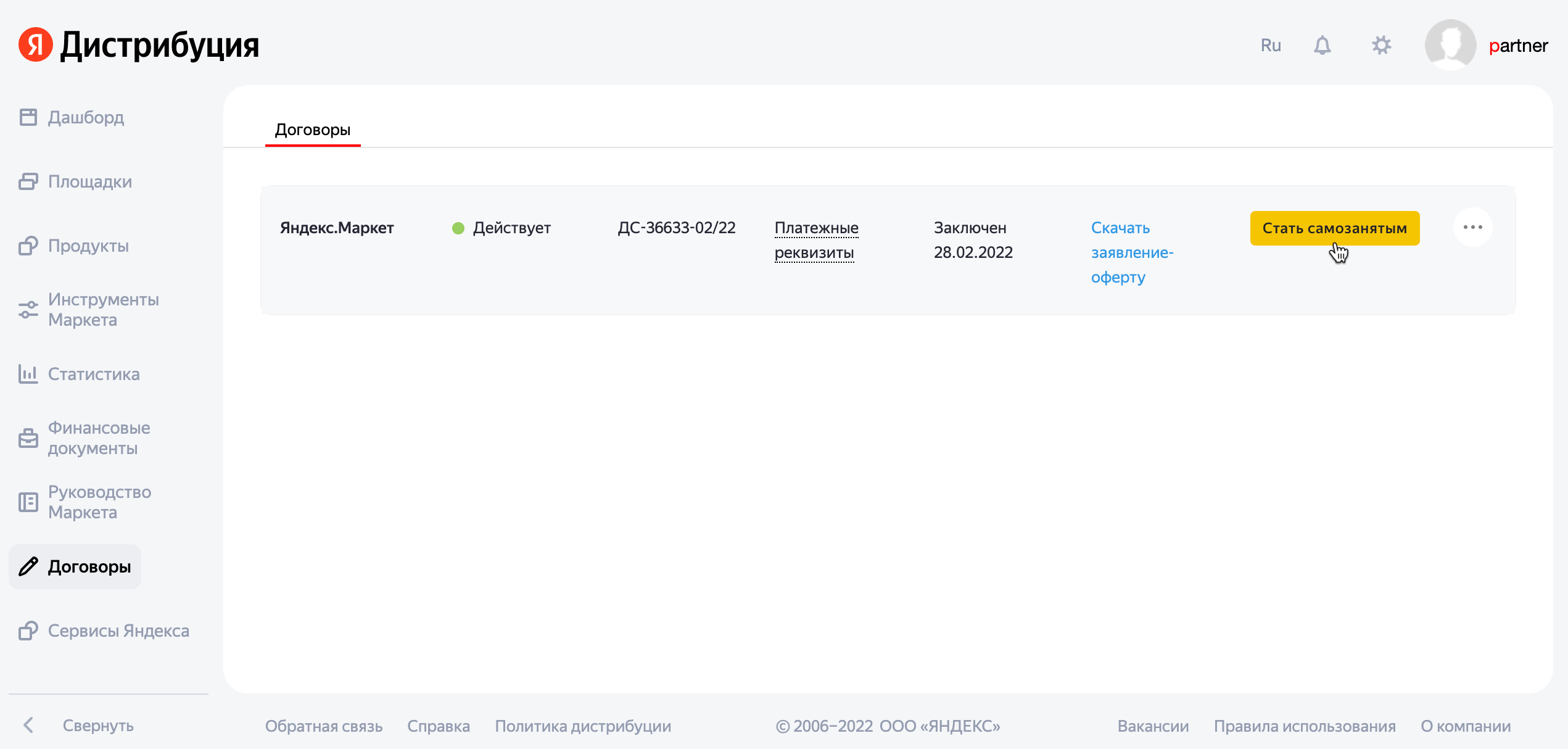The height and width of the screenshot is (749, 1568).
Task: Click the partner avatar picture
Action: [x=1450, y=45]
